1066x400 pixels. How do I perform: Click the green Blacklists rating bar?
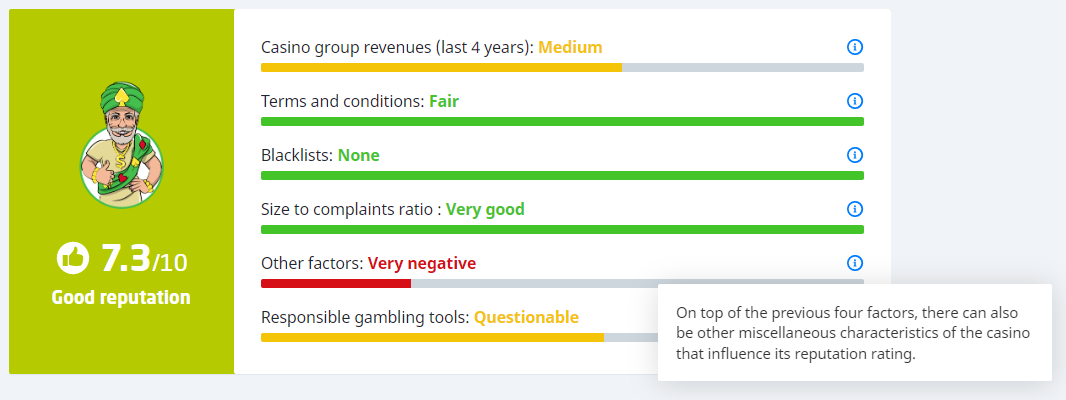point(561,175)
